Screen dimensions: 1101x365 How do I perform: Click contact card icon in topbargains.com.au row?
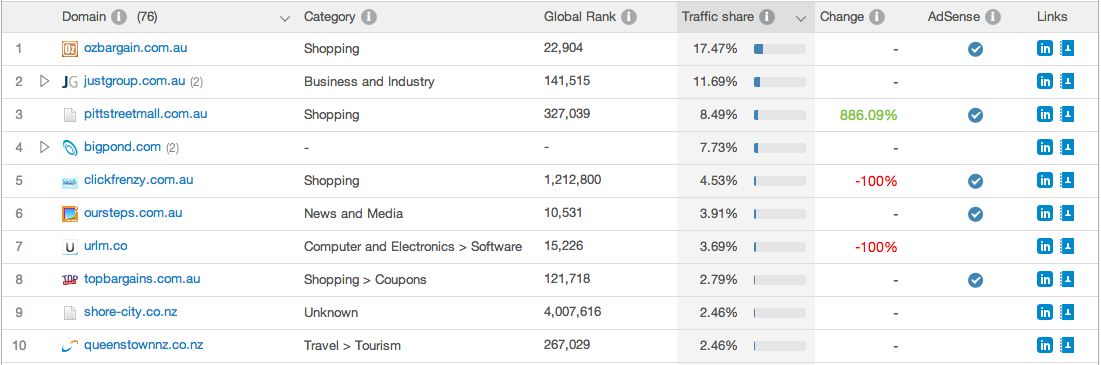click(1067, 279)
